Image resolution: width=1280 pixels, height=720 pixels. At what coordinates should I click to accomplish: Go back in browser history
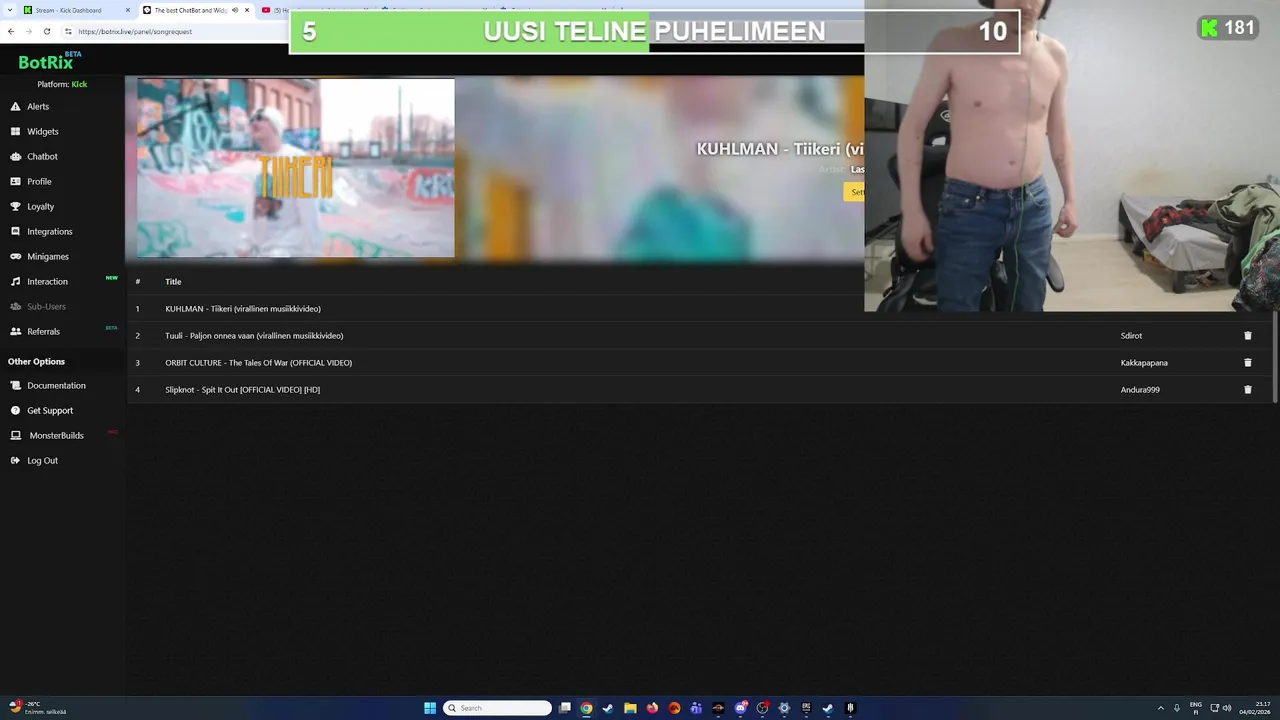coord(11,31)
